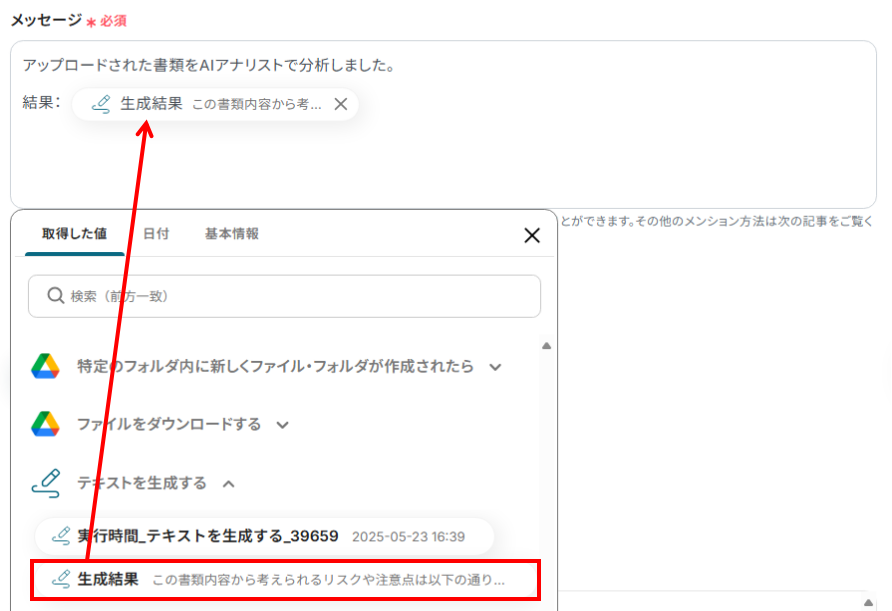Viewport: 892px width, 611px height.
Task: Switch to the 日付 tab
Action: point(156,234)
